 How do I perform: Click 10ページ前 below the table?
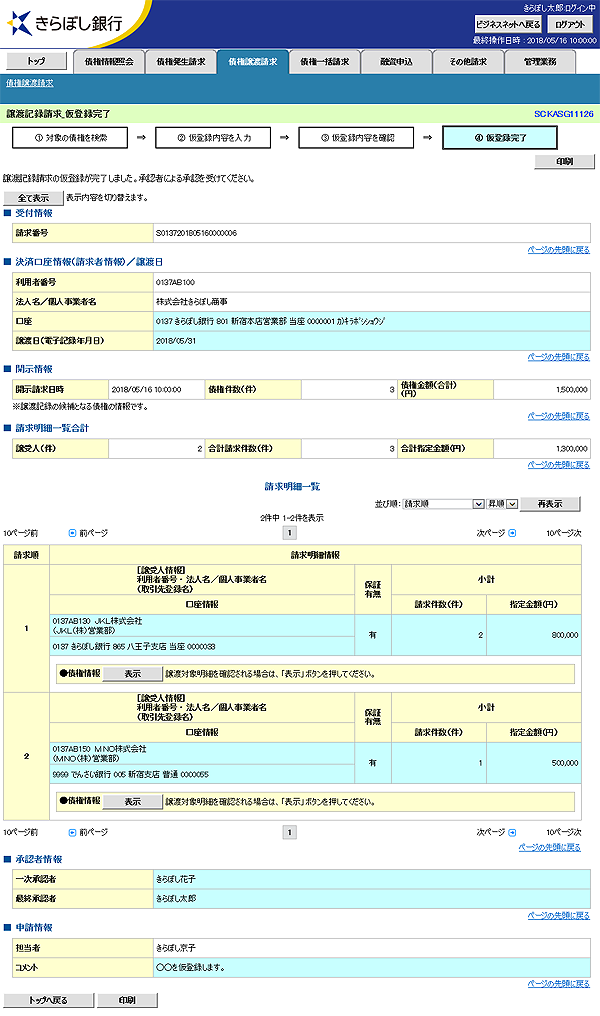click(x=21, y=833)
